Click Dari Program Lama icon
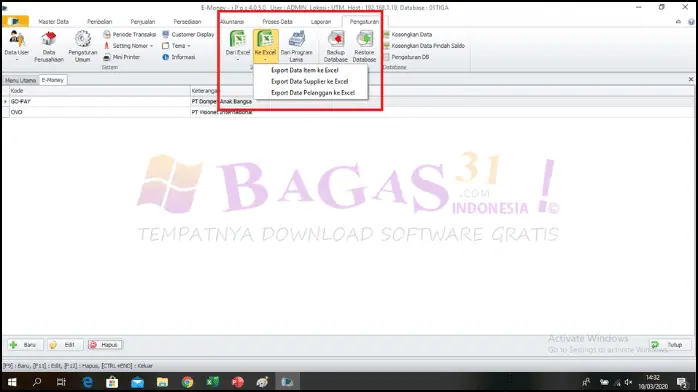The width and height of the screenshot is (698, 392). point(296,39)
